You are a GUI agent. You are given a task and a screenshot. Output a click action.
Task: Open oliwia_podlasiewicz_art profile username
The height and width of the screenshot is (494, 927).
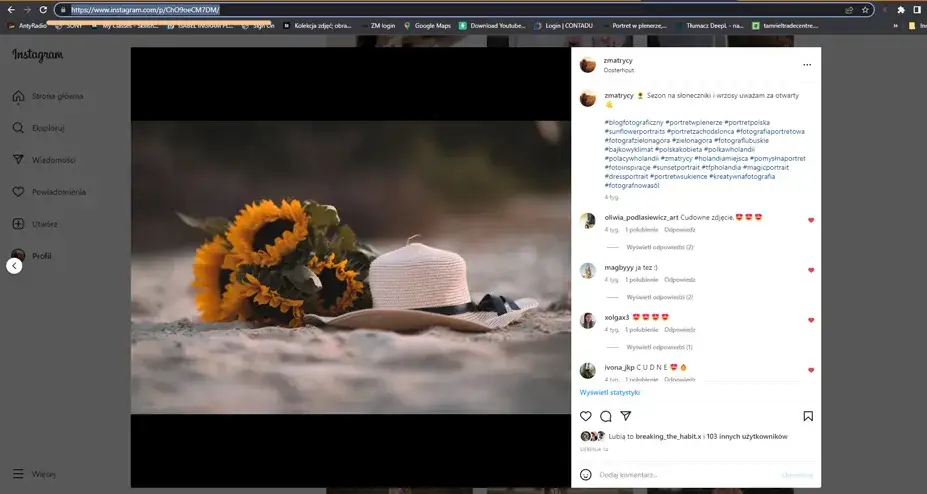(641, 217)
